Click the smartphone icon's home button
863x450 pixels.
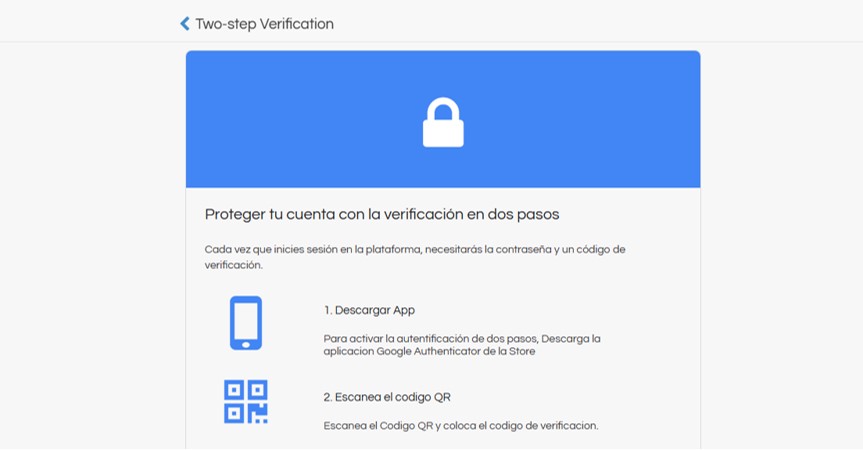click(x=245, y=344)
